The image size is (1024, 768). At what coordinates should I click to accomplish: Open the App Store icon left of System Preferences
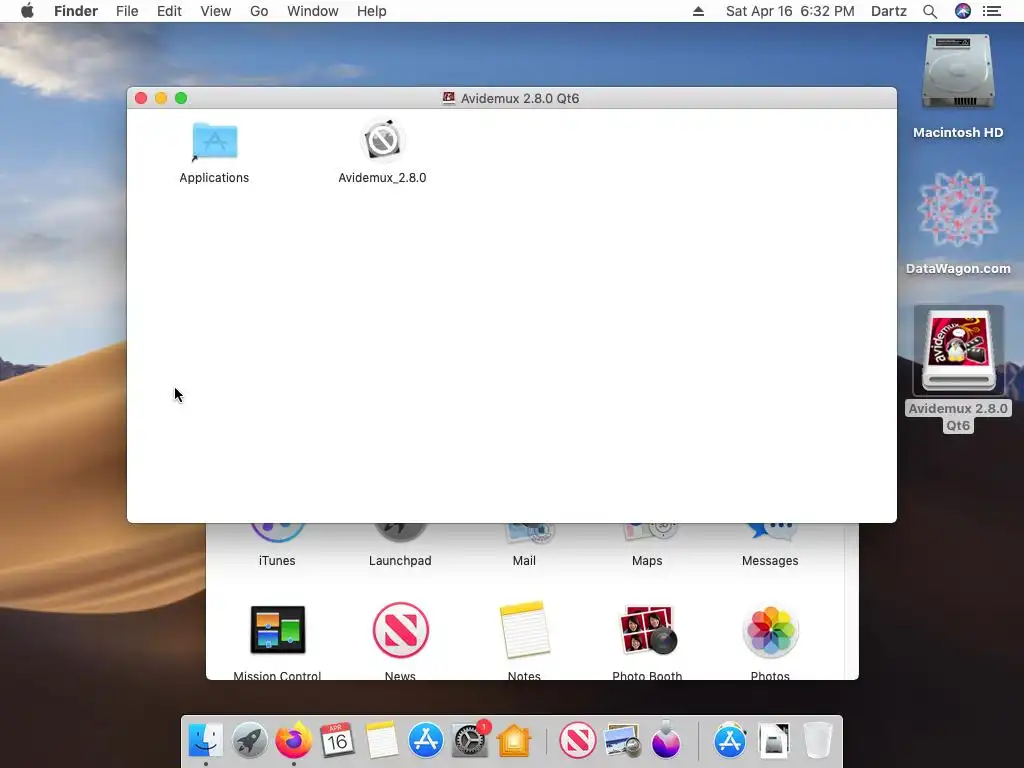click(x=426, y=740)
